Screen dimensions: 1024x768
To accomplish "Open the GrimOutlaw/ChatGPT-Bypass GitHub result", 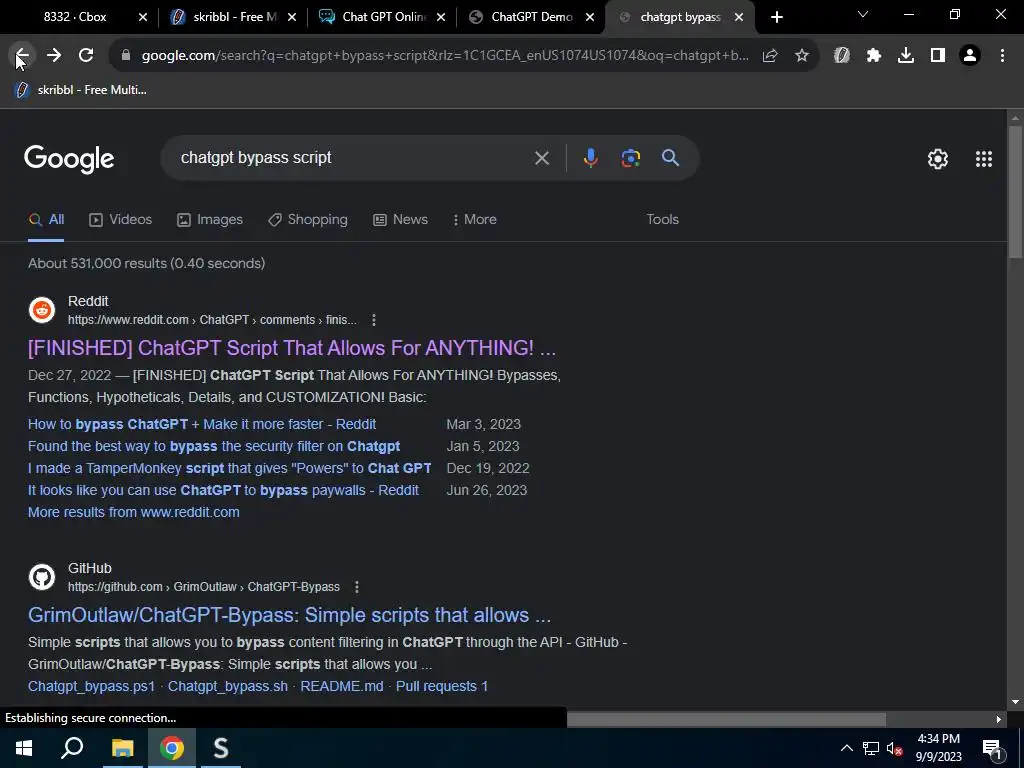I will point(289,615).
